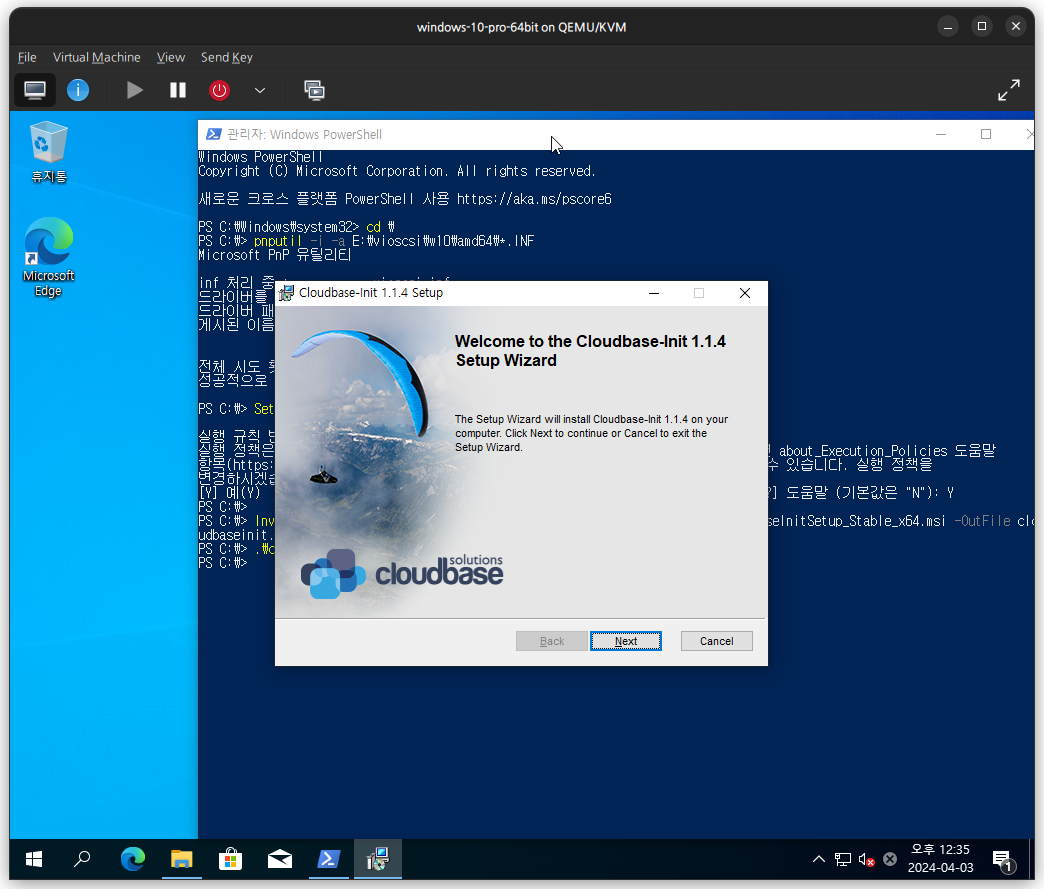This screenshot has width=1044, height=889.
Task: Launch Edge from the taskbar
Action: (132, 859)
